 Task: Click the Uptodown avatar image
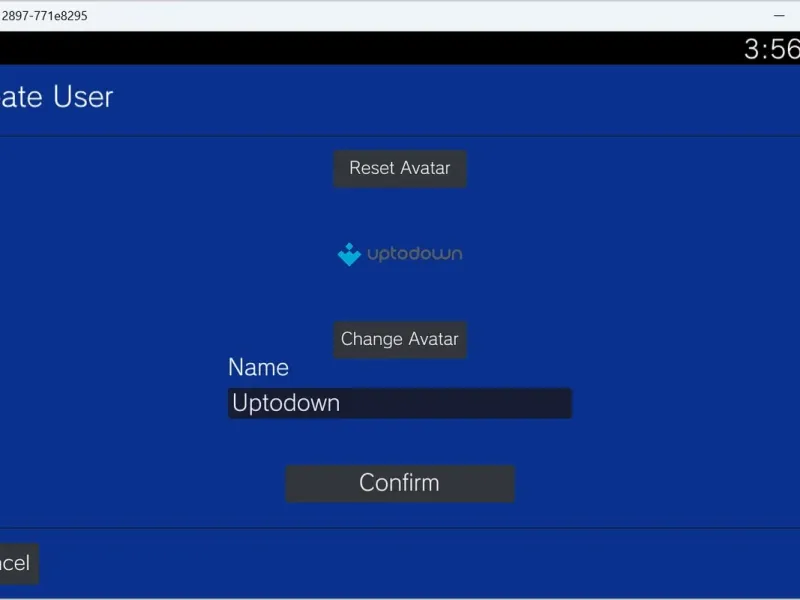click(399, 254)
